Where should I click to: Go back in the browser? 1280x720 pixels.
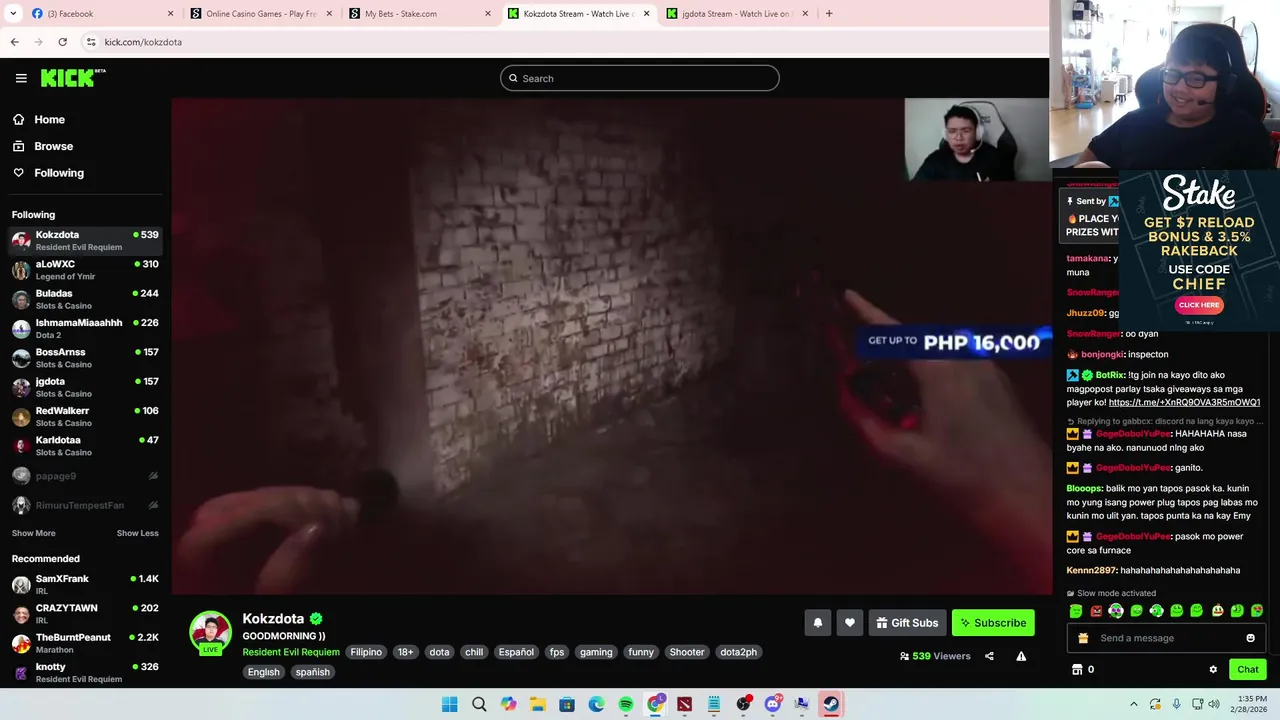tap(14, 42)
